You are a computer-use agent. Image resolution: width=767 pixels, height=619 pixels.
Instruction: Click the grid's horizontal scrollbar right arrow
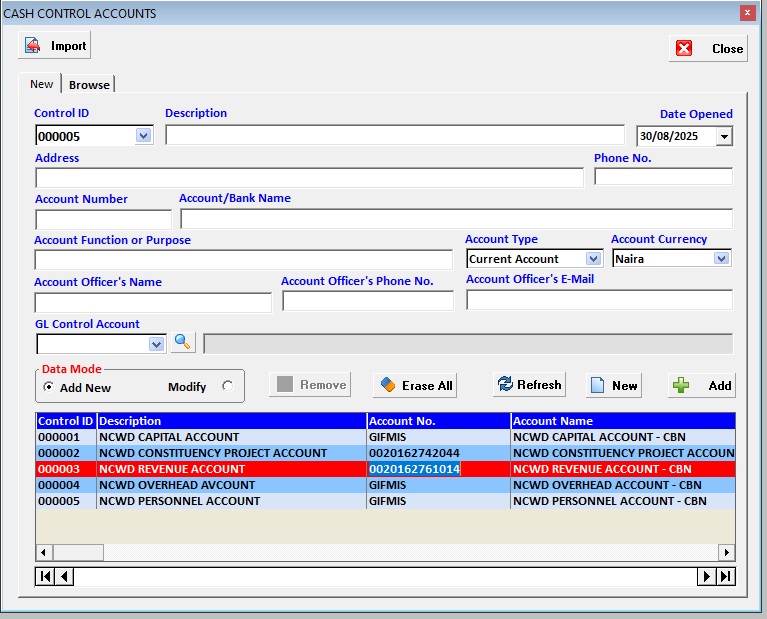coord(726,552)
